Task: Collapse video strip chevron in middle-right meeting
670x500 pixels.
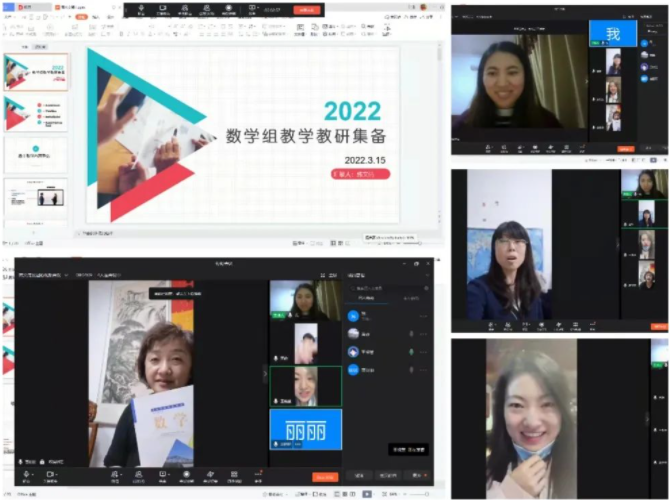Action: click(x=617, y=244)
